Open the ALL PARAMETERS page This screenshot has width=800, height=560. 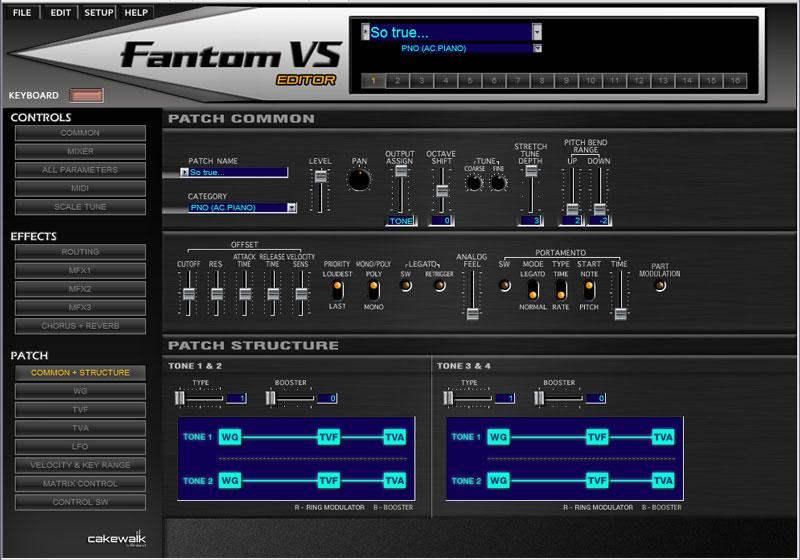pos(80,169)
